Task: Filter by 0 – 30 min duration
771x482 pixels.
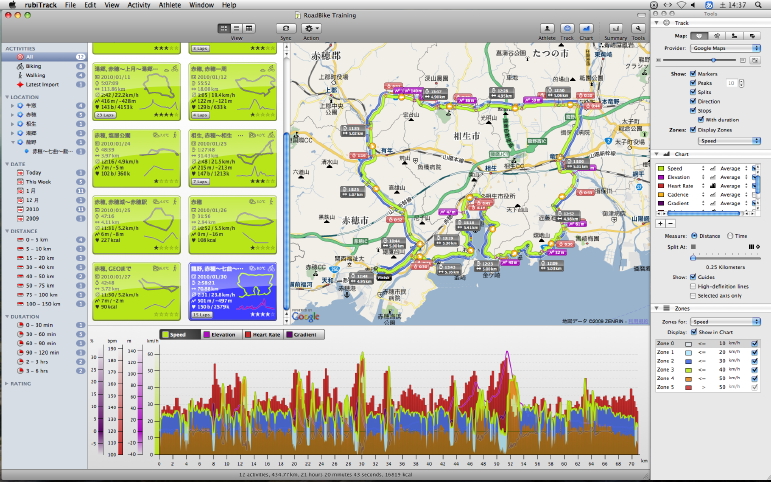Action: [x=44, y=325]
